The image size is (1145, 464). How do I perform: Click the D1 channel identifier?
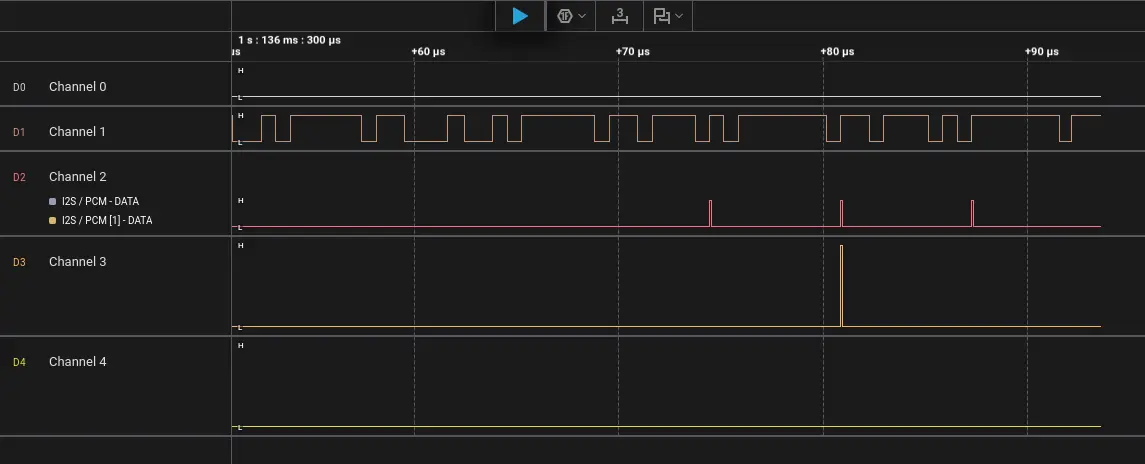point(19,132)
